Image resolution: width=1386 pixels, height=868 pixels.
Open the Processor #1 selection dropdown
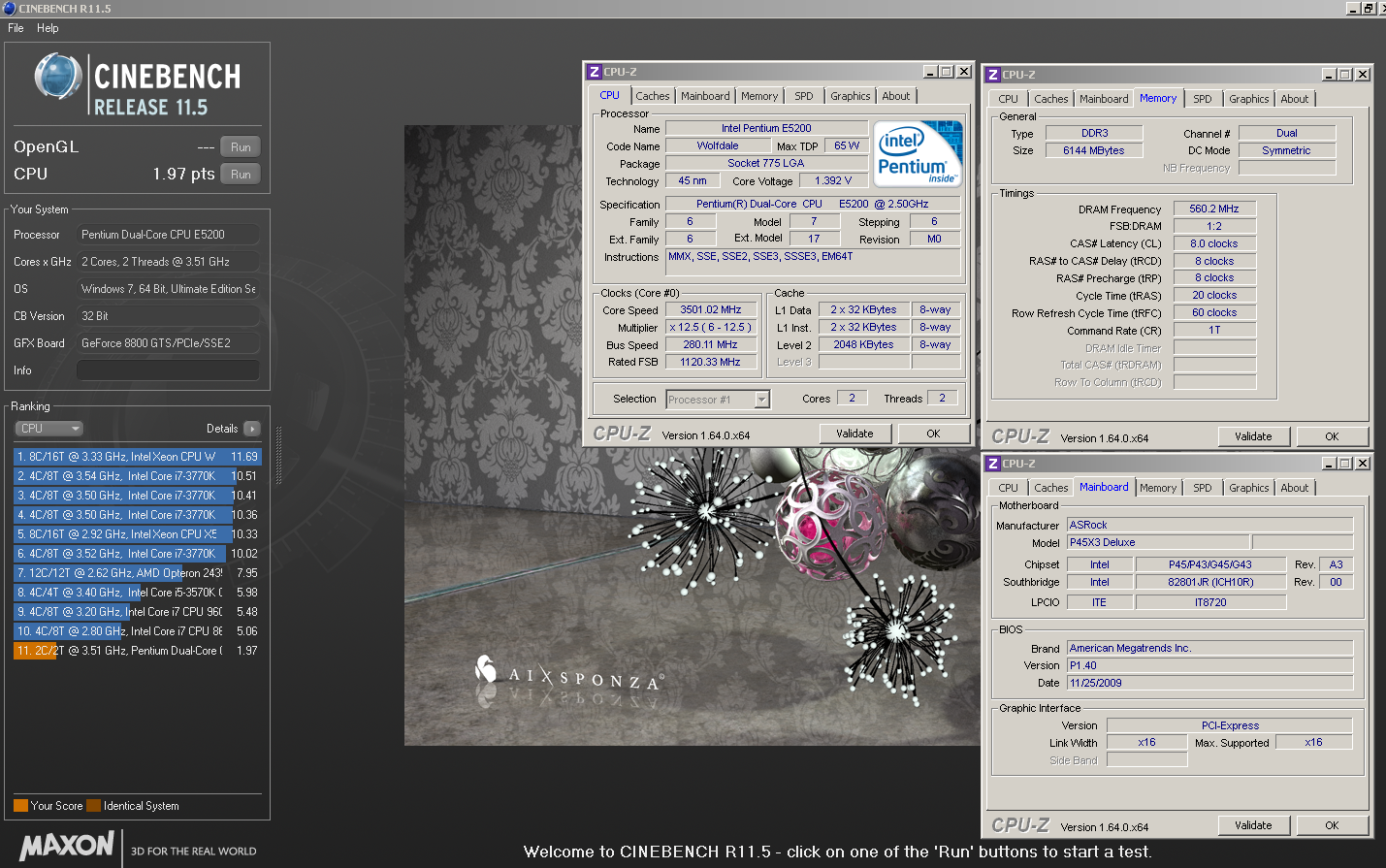[718, 400]
